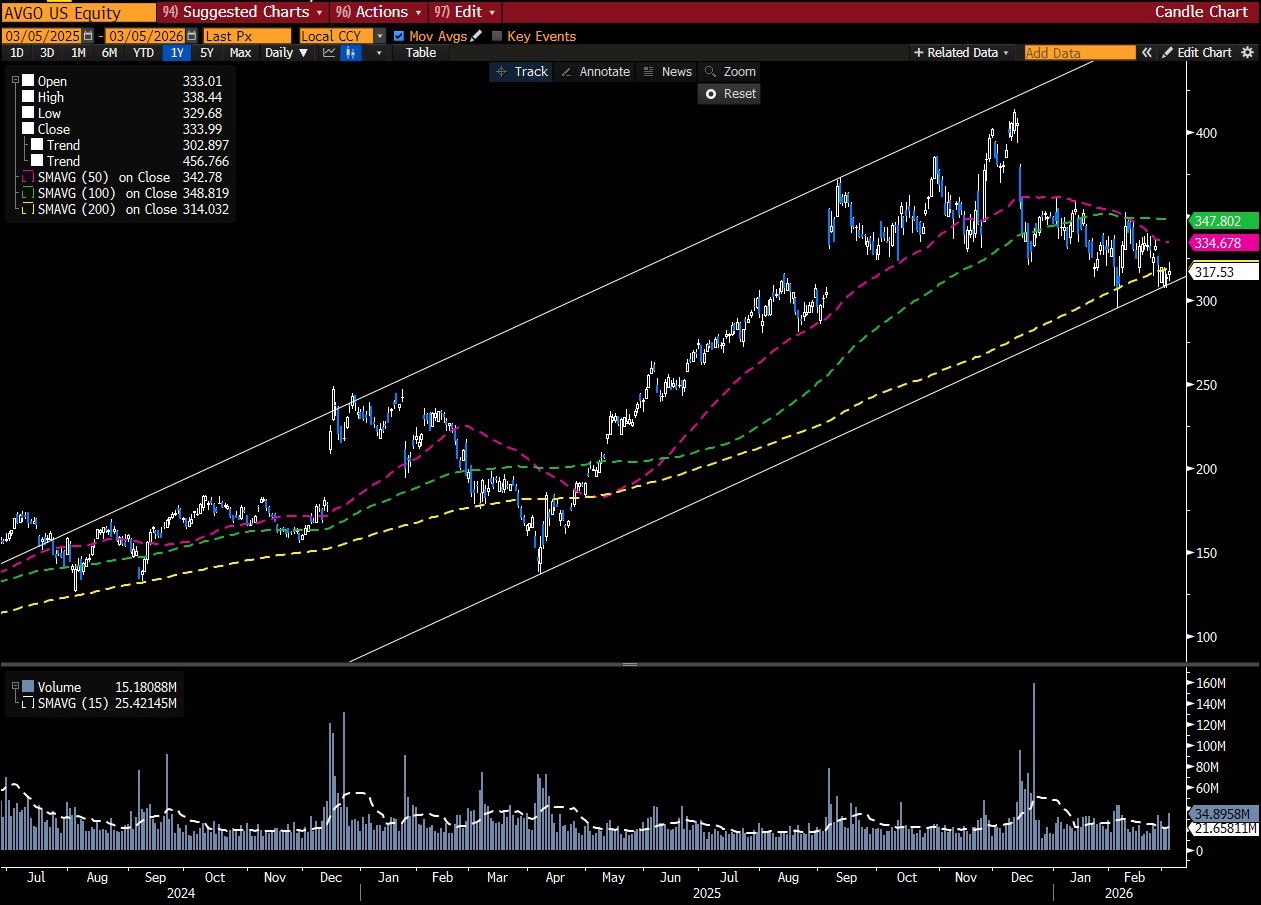Open the end date calendar picker

click(191, 36)
